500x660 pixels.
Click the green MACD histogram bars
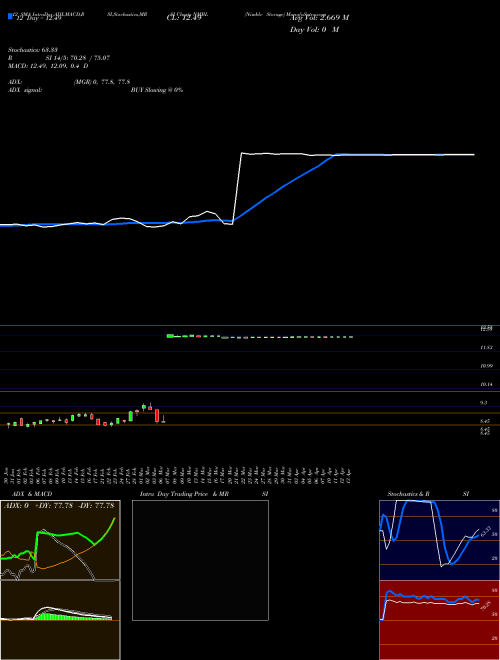72,617
